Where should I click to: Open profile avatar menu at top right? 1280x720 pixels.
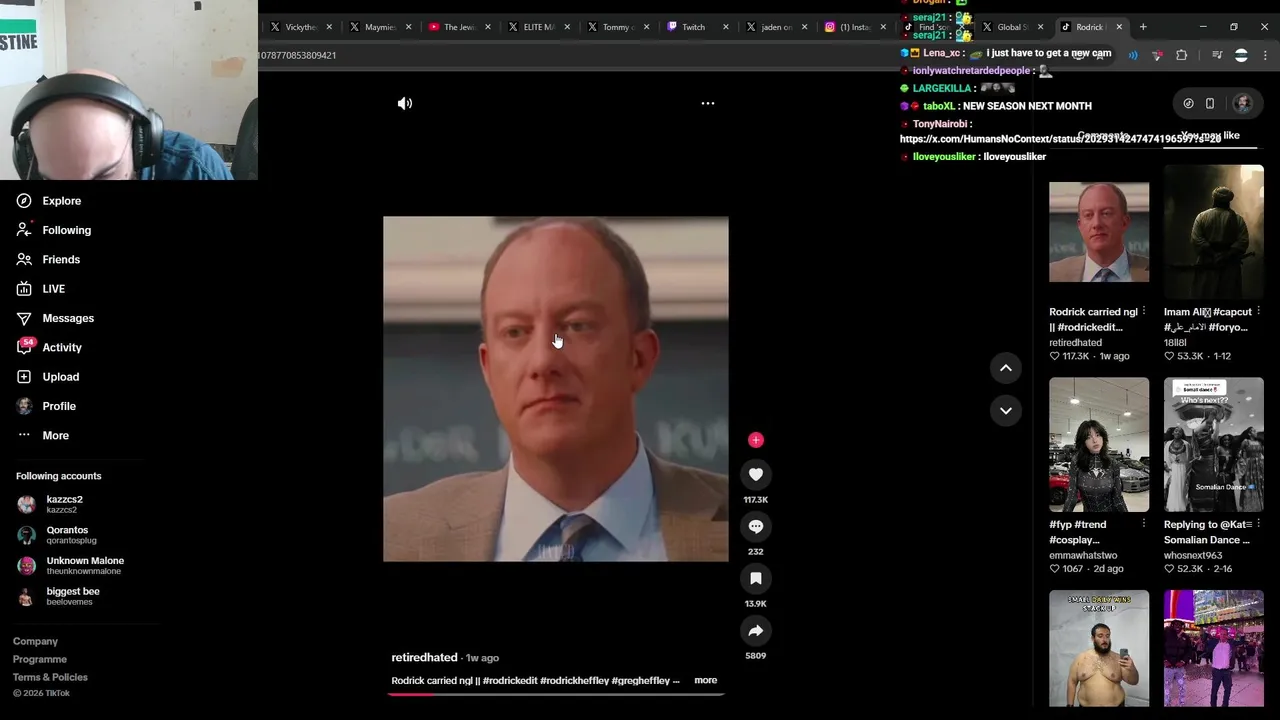click(x=1243, y=103)
